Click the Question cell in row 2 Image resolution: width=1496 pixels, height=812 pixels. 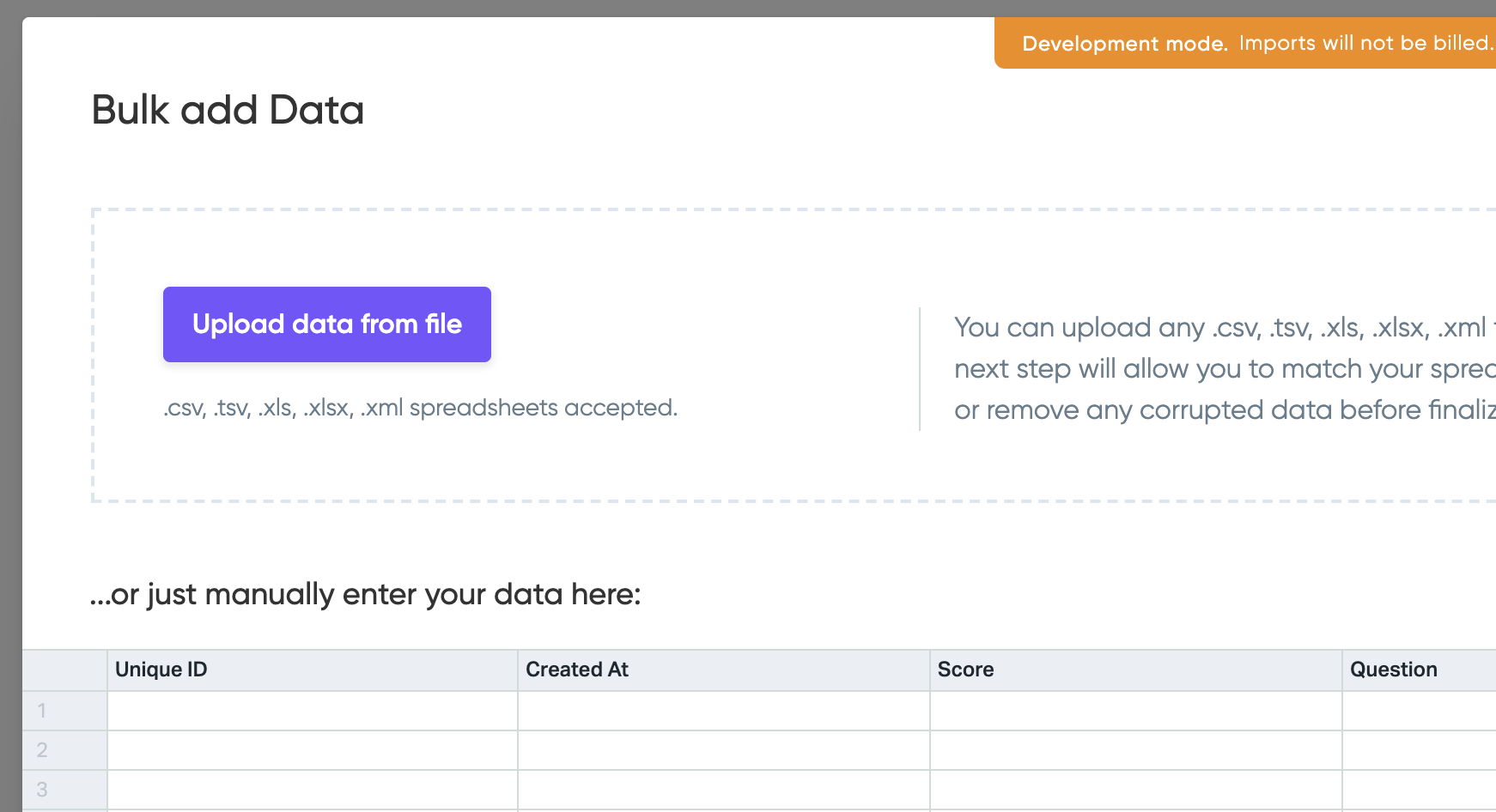coord(1420,750)
